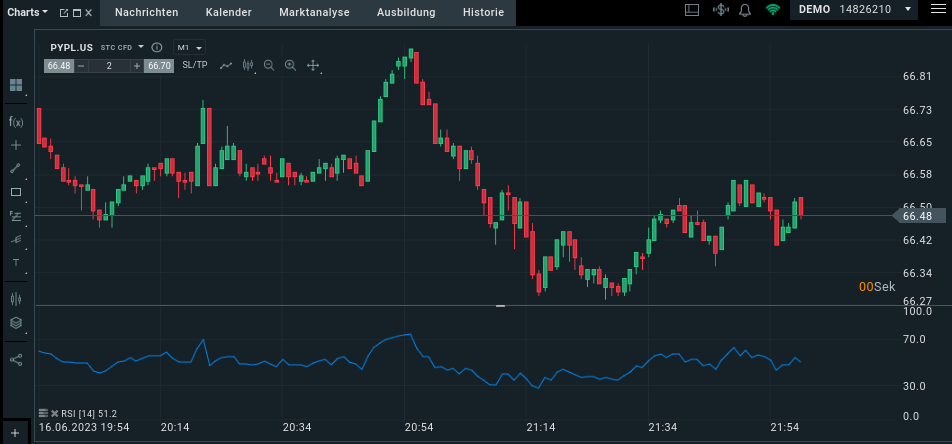Grab the RSI pane resize handle

point(500,306)
